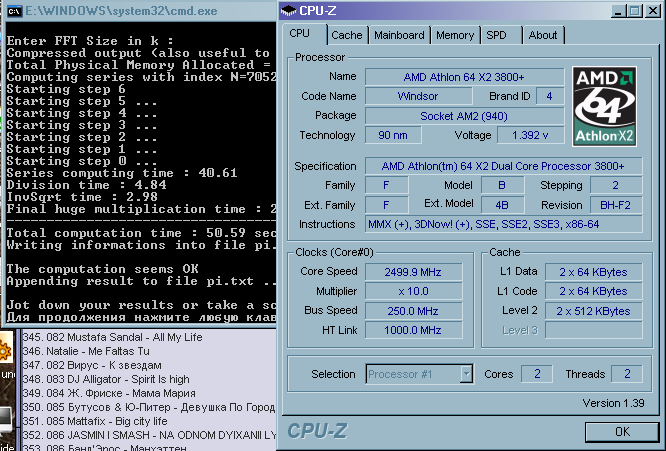Click the cmd.exe window title bar
Viewport: 666px width, 451px height.
(x=140, y=11)
